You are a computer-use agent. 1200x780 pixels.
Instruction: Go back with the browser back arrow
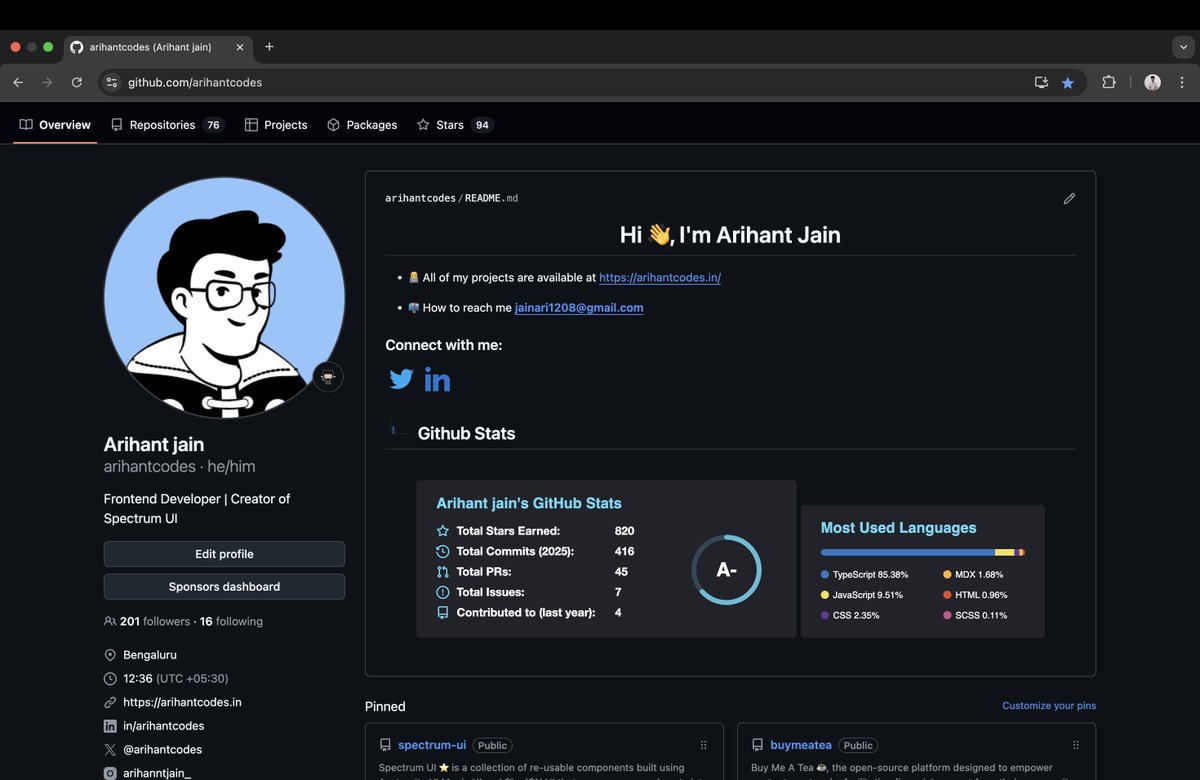tap(18, 82)
